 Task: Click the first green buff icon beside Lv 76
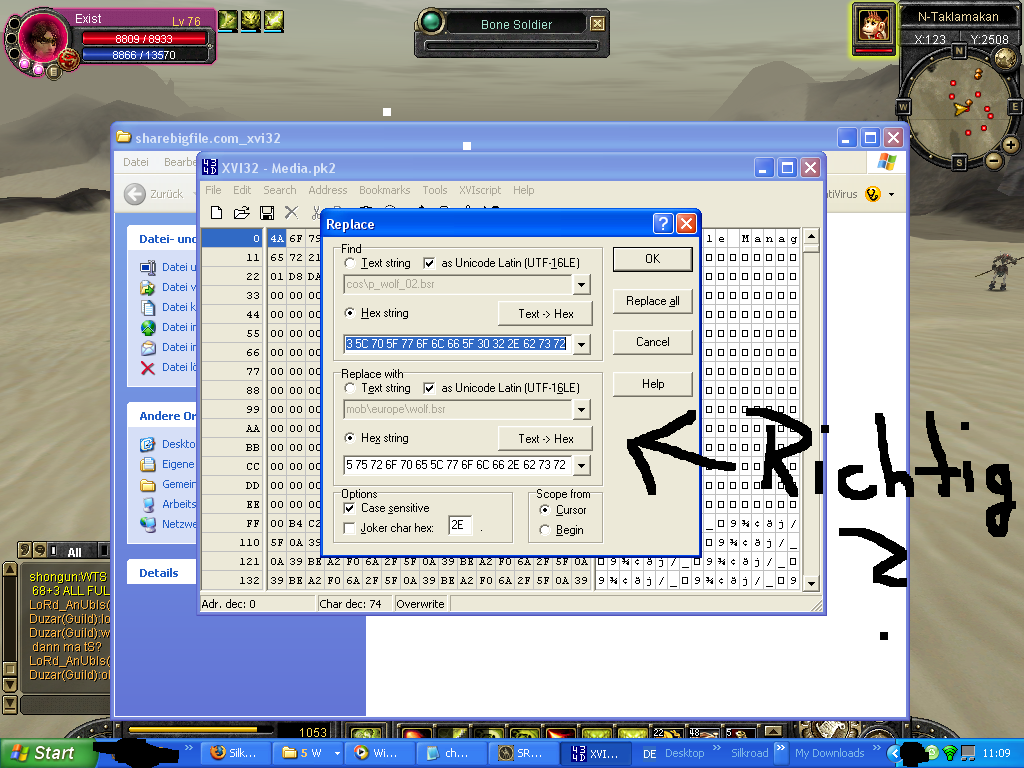[227, 21]
